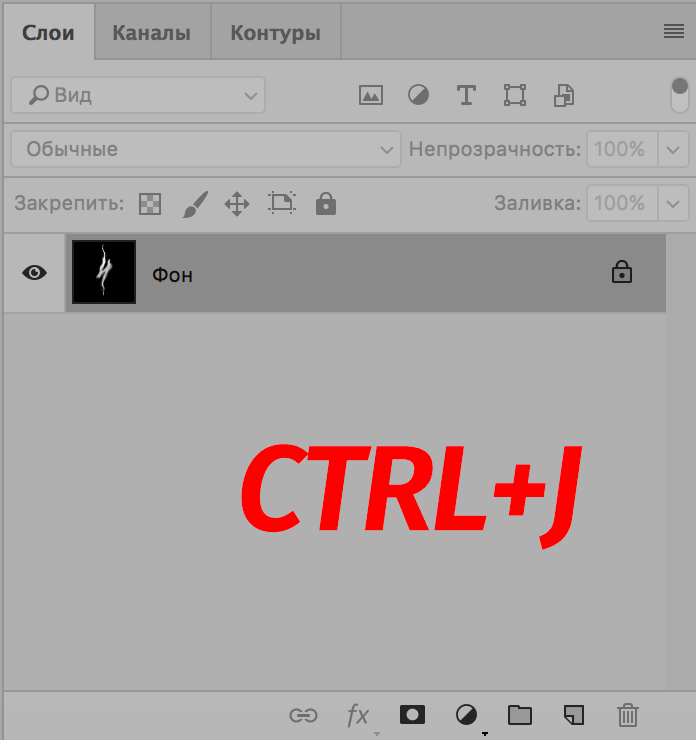Image resolution: width=696 pixels, height=740 pixels.
Task: Filter layers by pixel layers icon
Action: coord(371,95)
